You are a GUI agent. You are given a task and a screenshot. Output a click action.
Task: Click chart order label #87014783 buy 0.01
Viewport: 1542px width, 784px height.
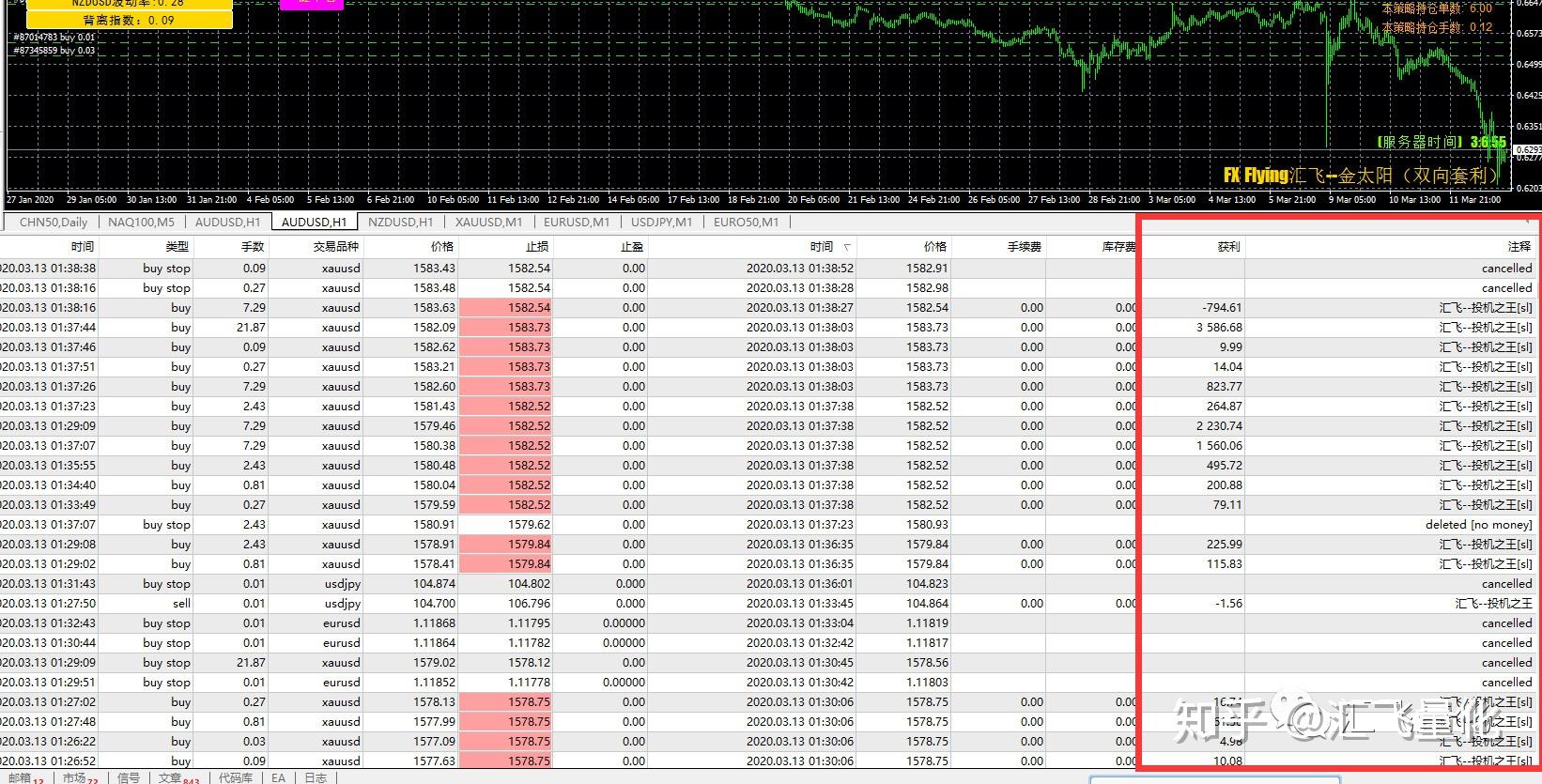pyautogui.click(x=54, y=38)
